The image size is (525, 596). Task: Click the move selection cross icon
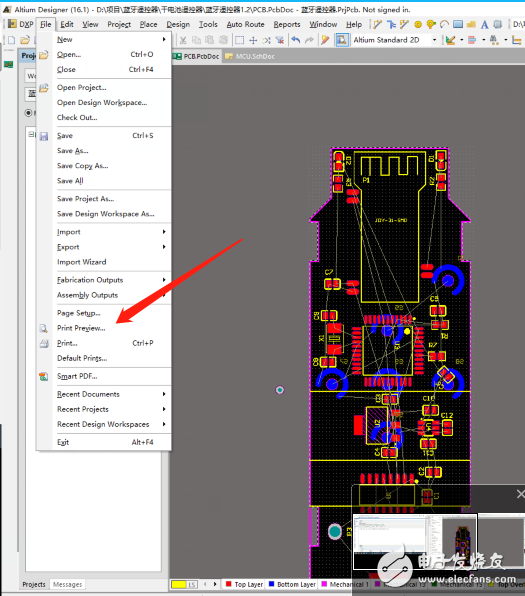click(253, 40)
